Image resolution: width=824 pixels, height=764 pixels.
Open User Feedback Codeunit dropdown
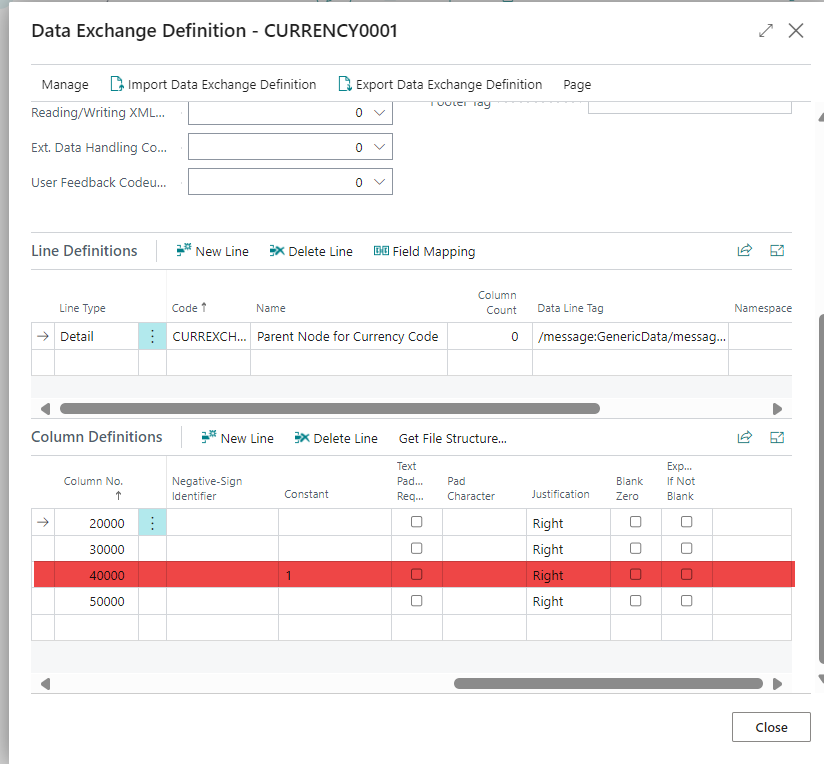(379, 182)
